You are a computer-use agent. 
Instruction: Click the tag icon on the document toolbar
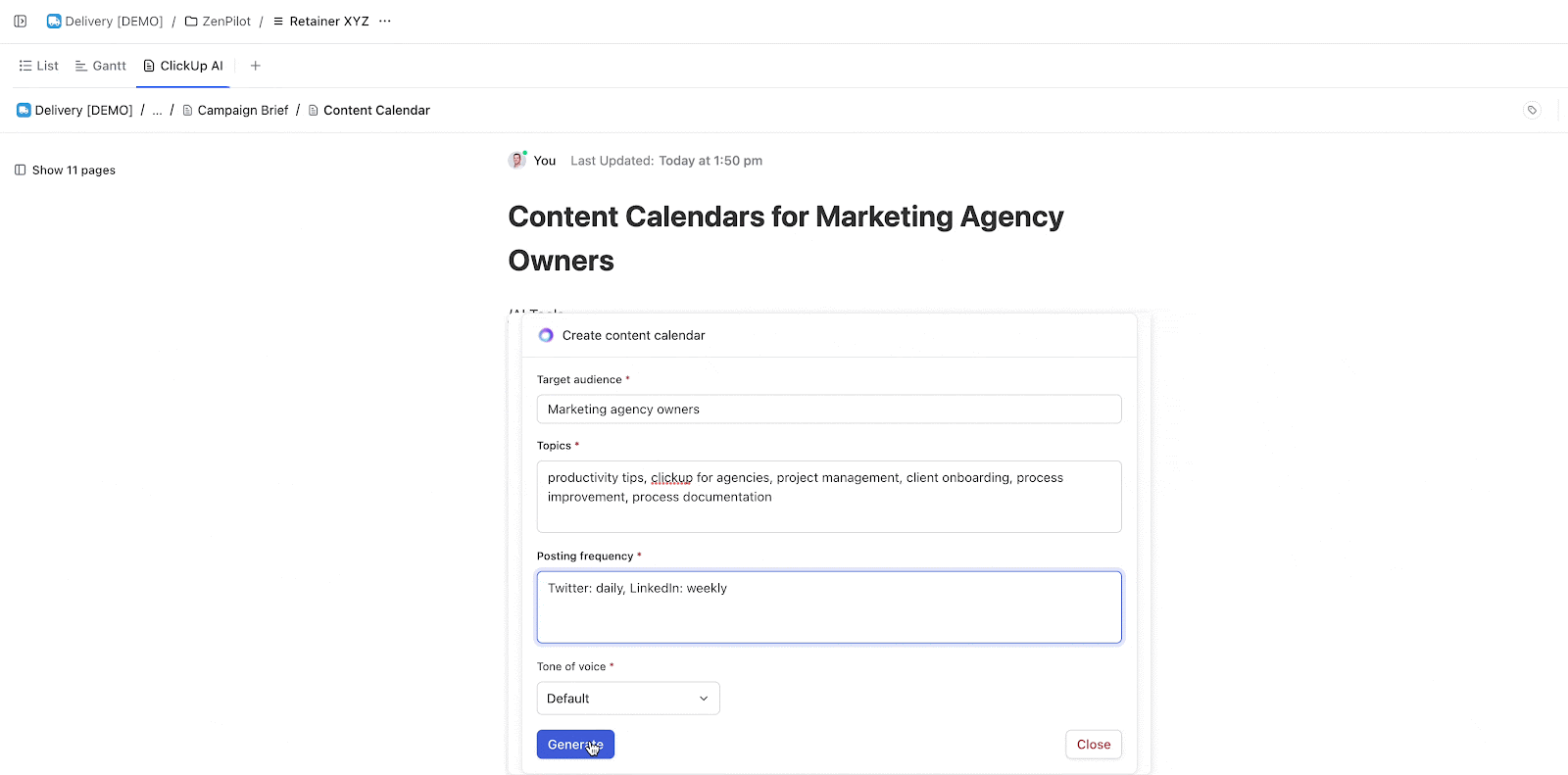tap(1531, 110)
